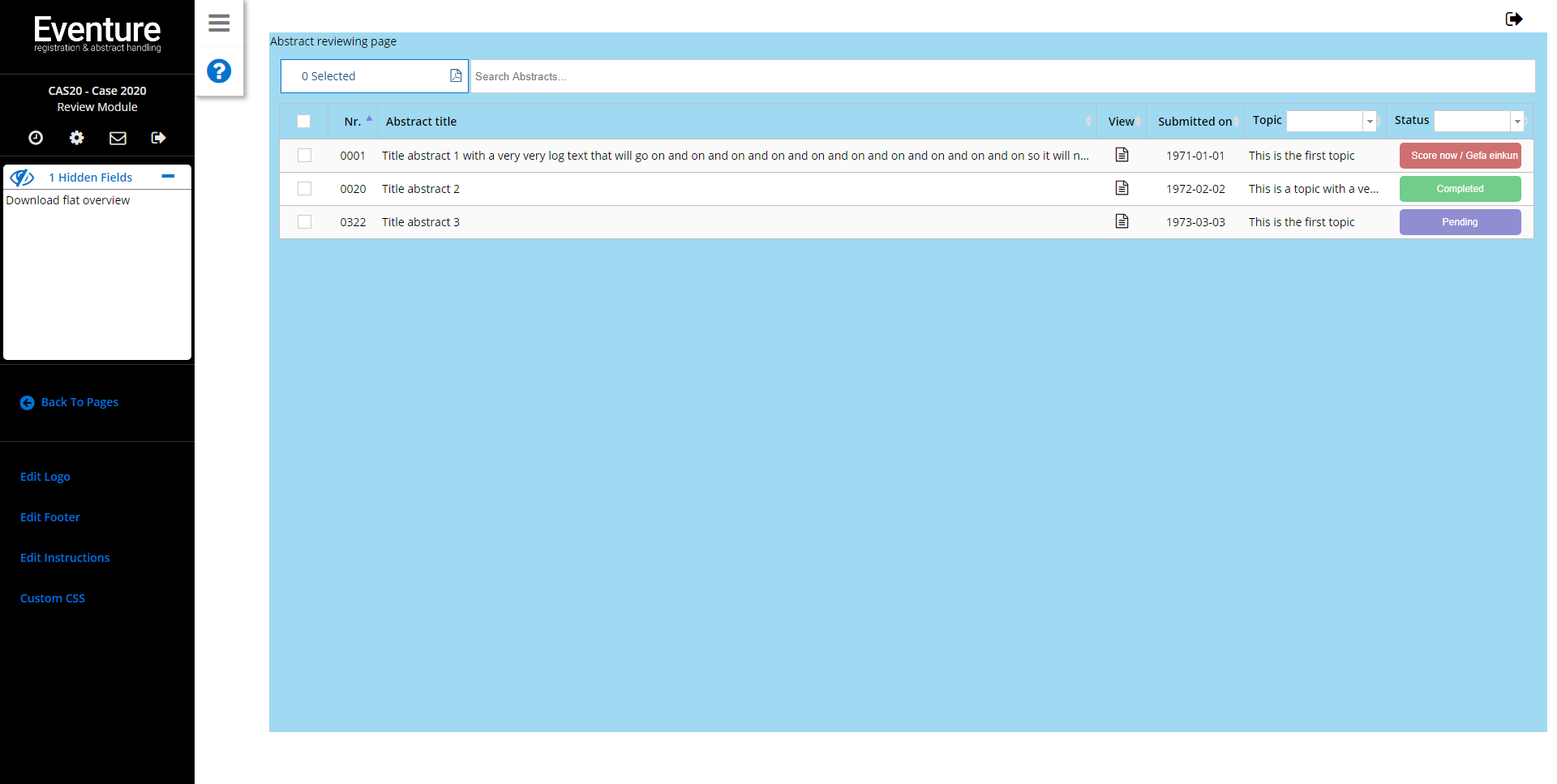Click the hidden fields eye icon
The image size is (1557, 784).
(22, 177)
